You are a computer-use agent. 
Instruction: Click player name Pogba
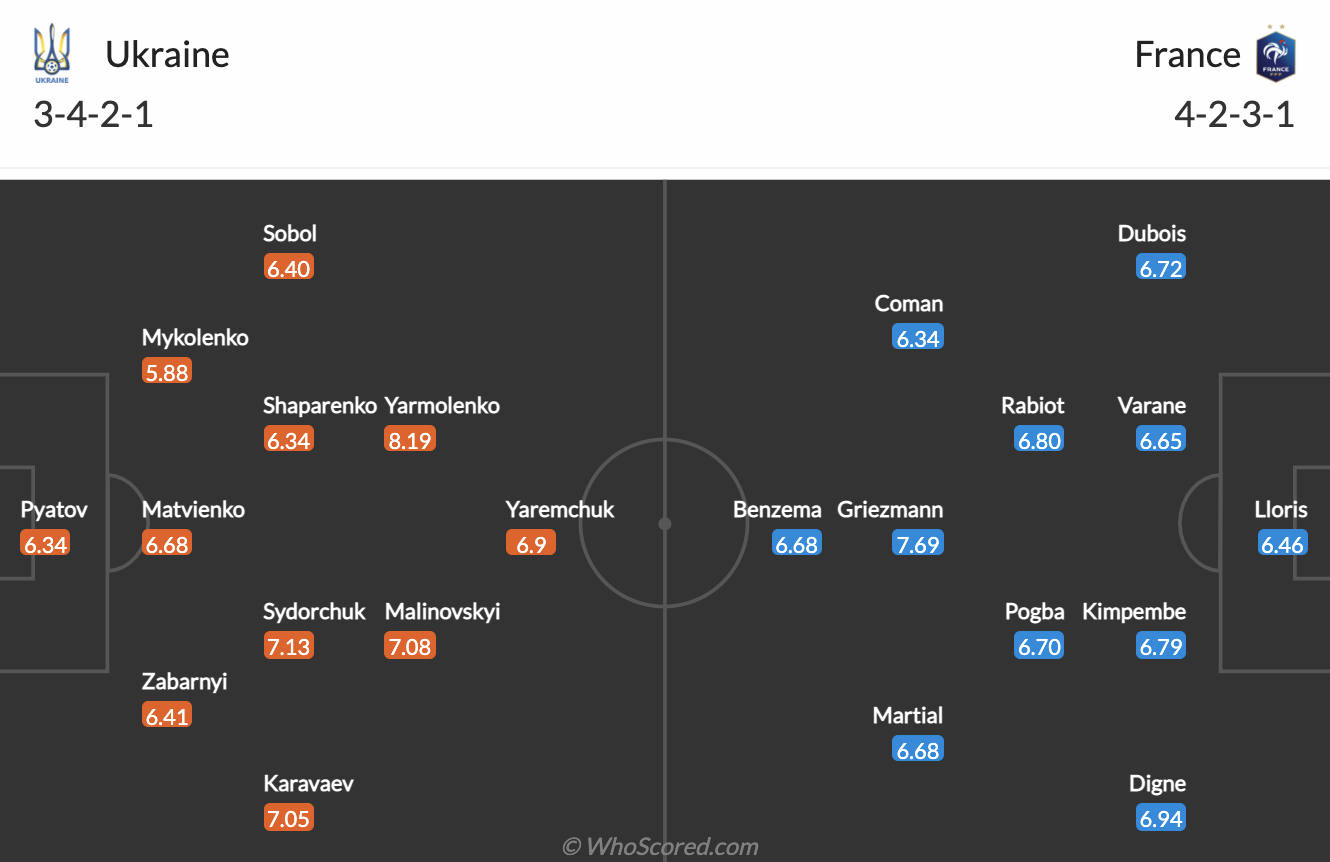click(x=1034, y=612)
